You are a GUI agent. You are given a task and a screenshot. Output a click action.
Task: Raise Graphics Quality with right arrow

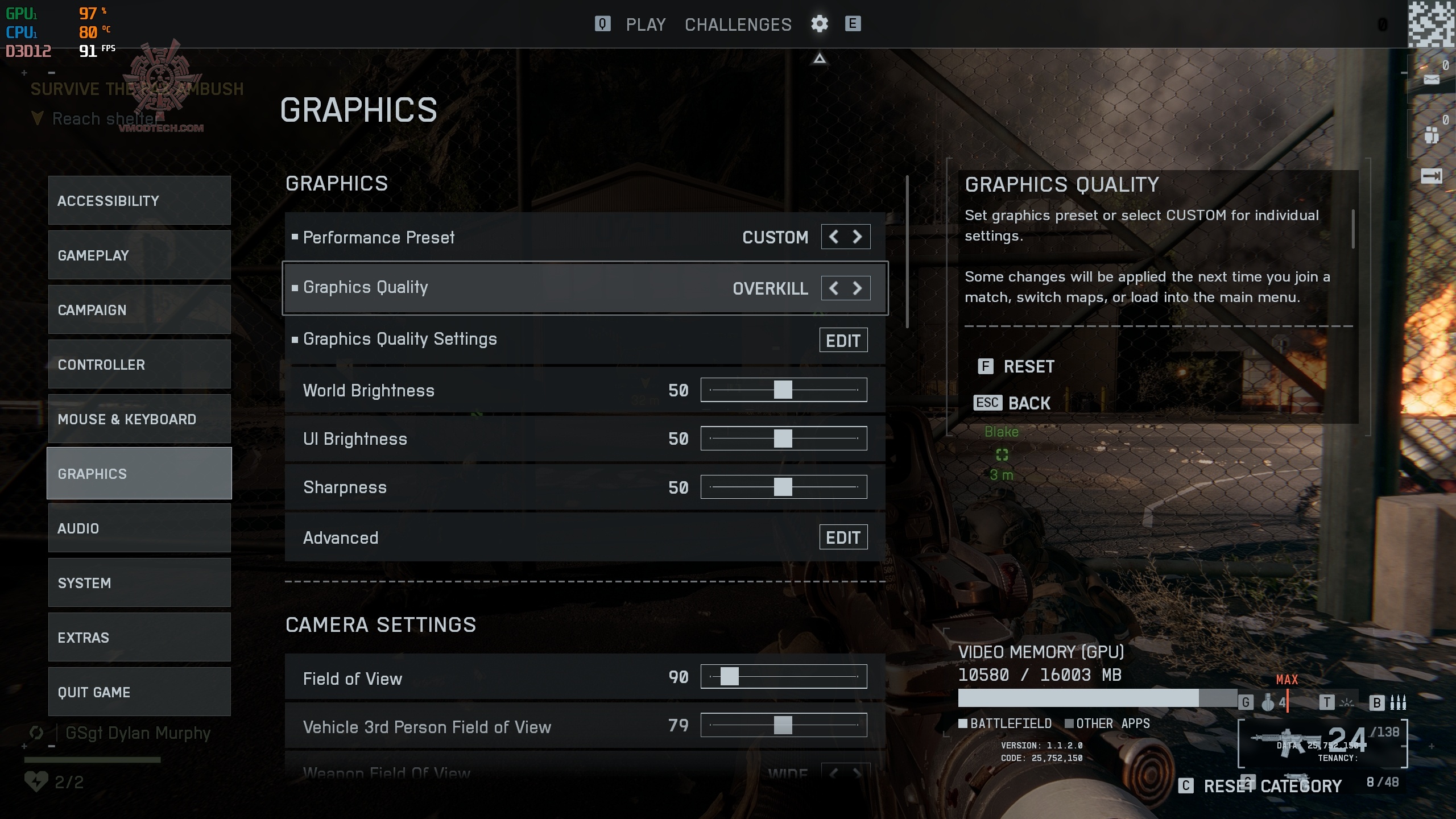[x=858, y=288]
